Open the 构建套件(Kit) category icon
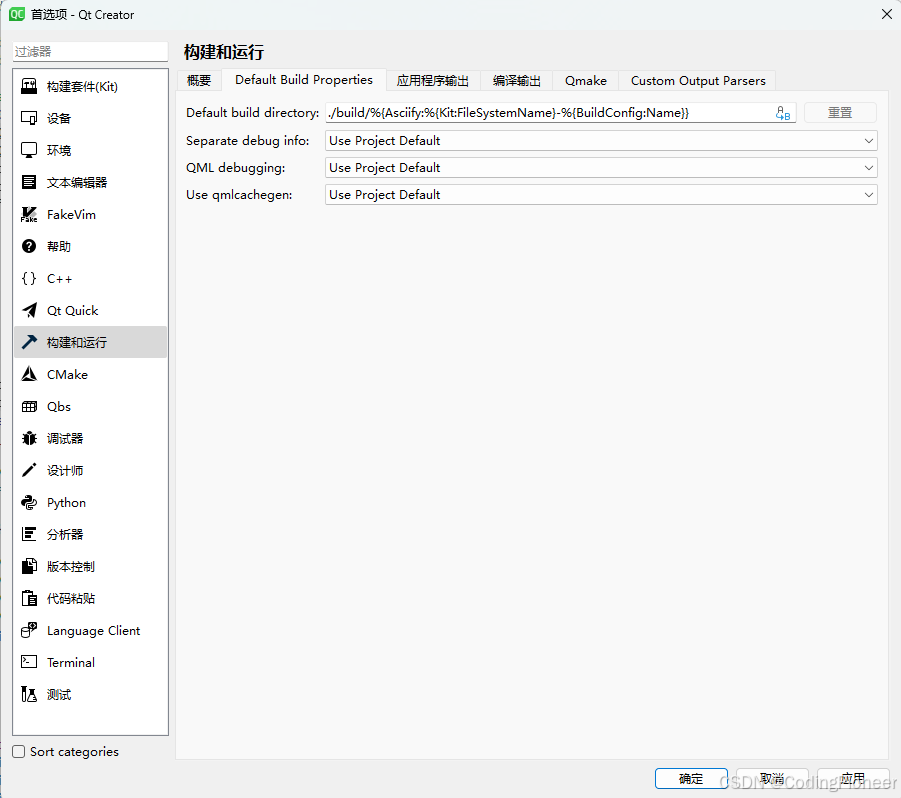 [x=29, y=86]
